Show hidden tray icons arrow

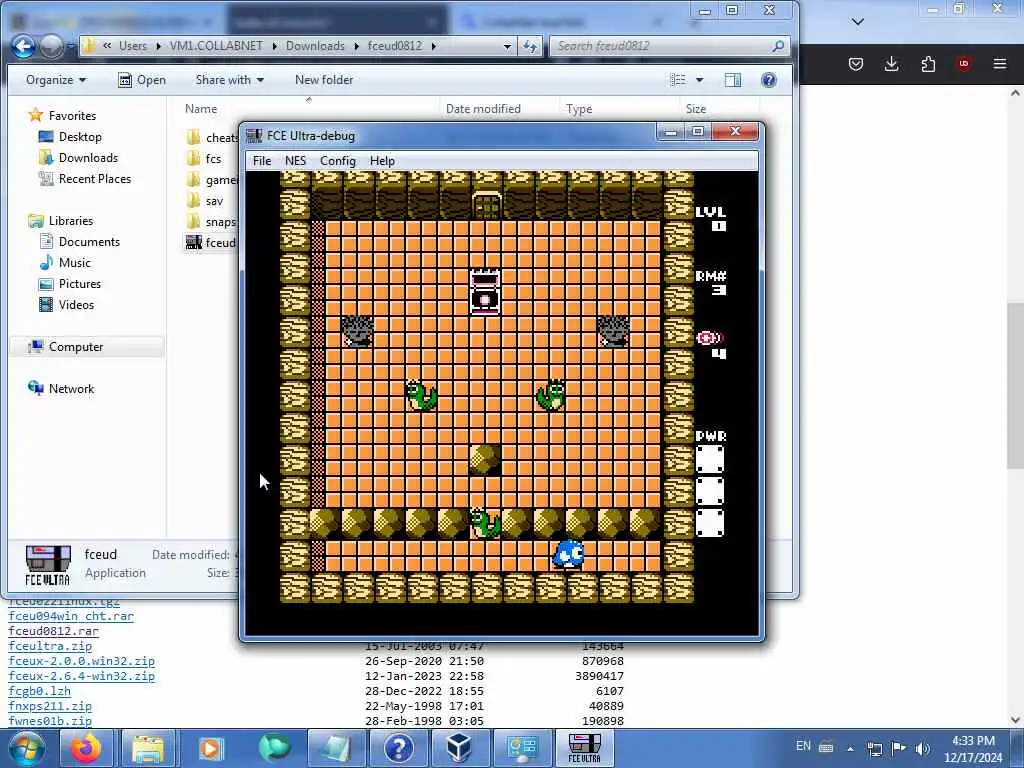pos(850,748)
